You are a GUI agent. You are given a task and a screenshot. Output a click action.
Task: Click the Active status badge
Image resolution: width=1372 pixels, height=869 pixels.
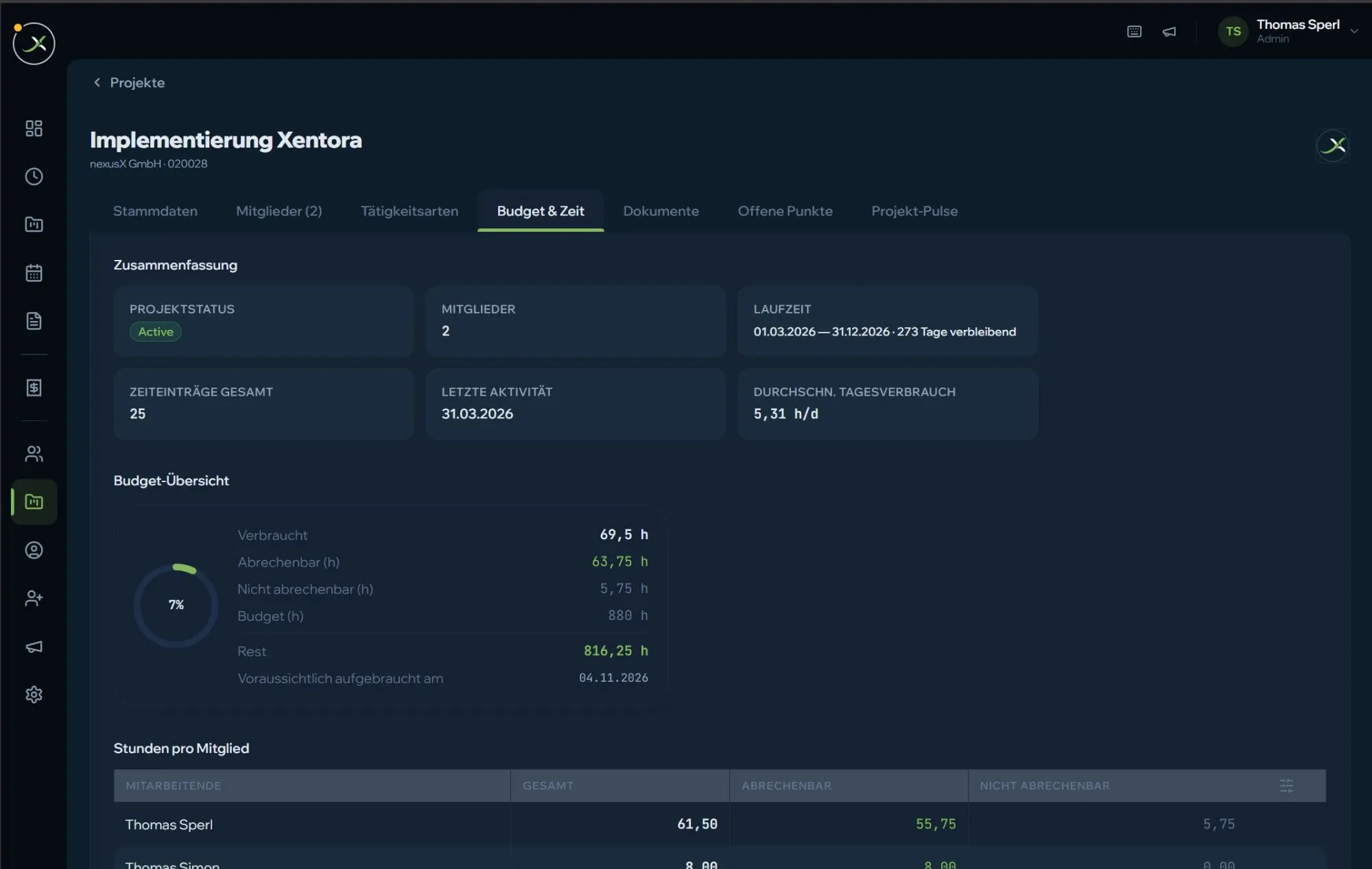tap(156, 332)
